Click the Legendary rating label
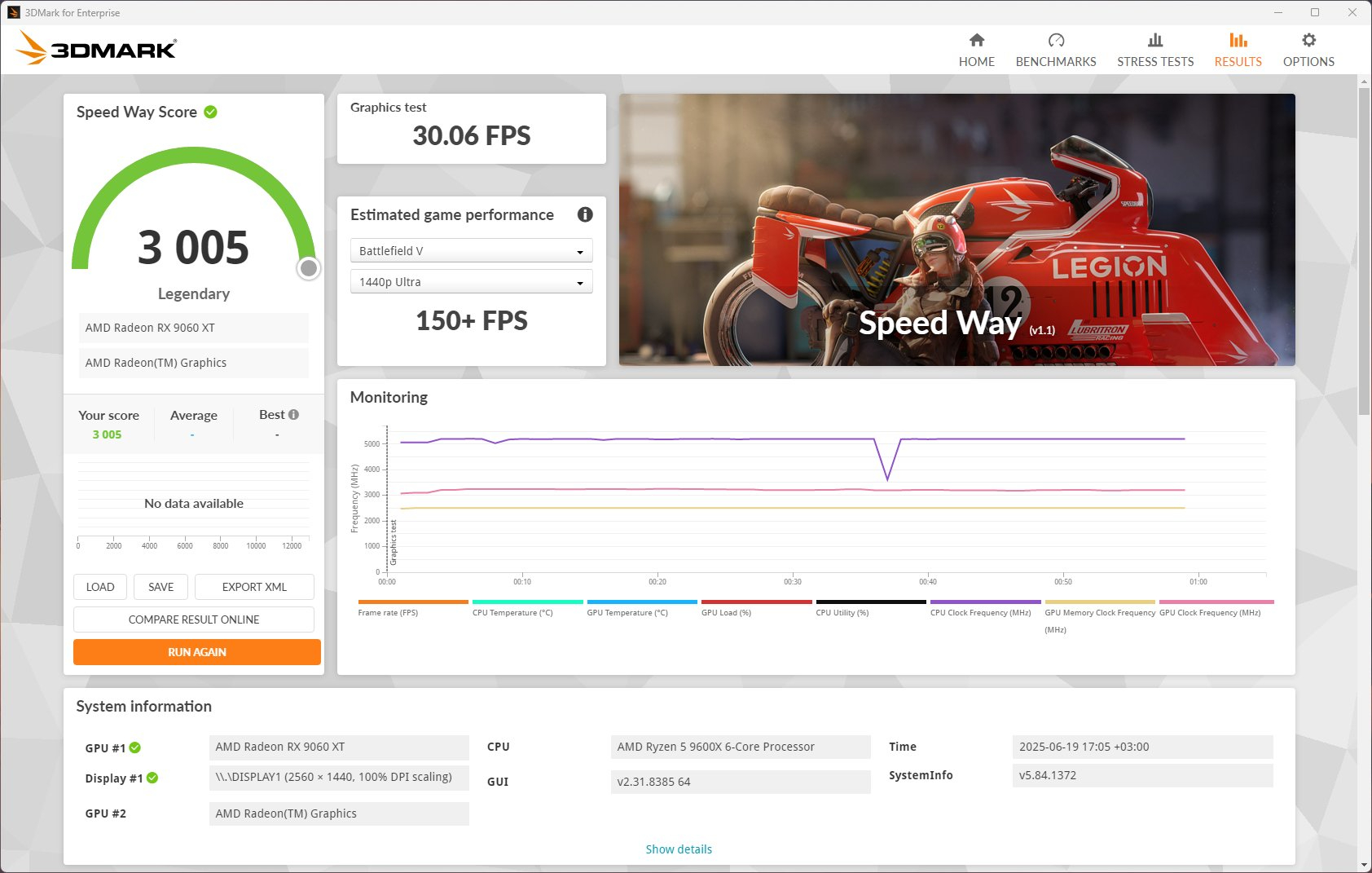Image resolution: width=1372 pixels, height=873 pixels. [194, 293]
